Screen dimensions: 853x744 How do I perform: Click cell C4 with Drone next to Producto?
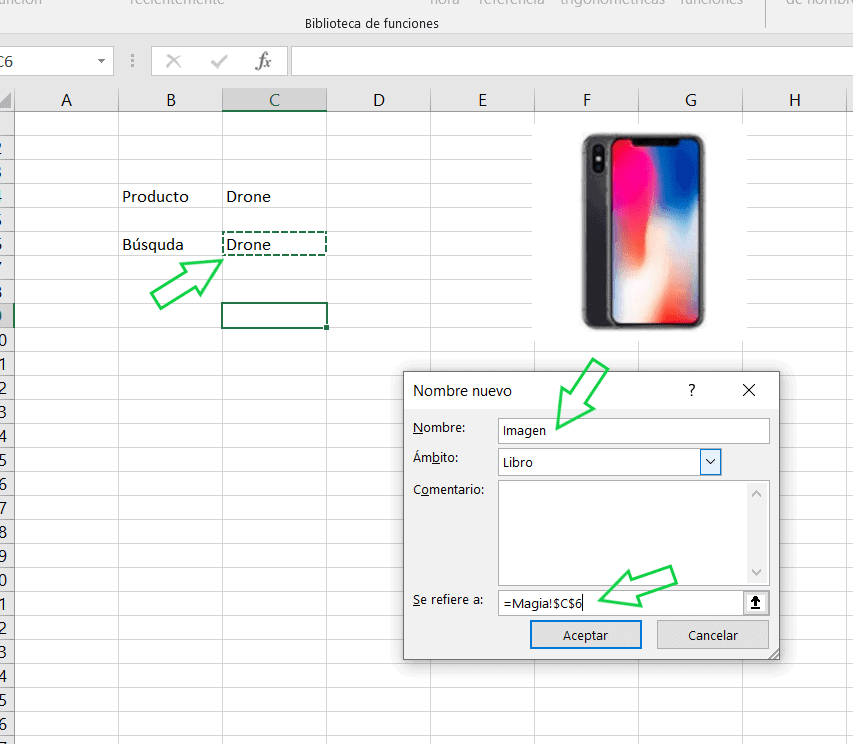coord(274,196)
